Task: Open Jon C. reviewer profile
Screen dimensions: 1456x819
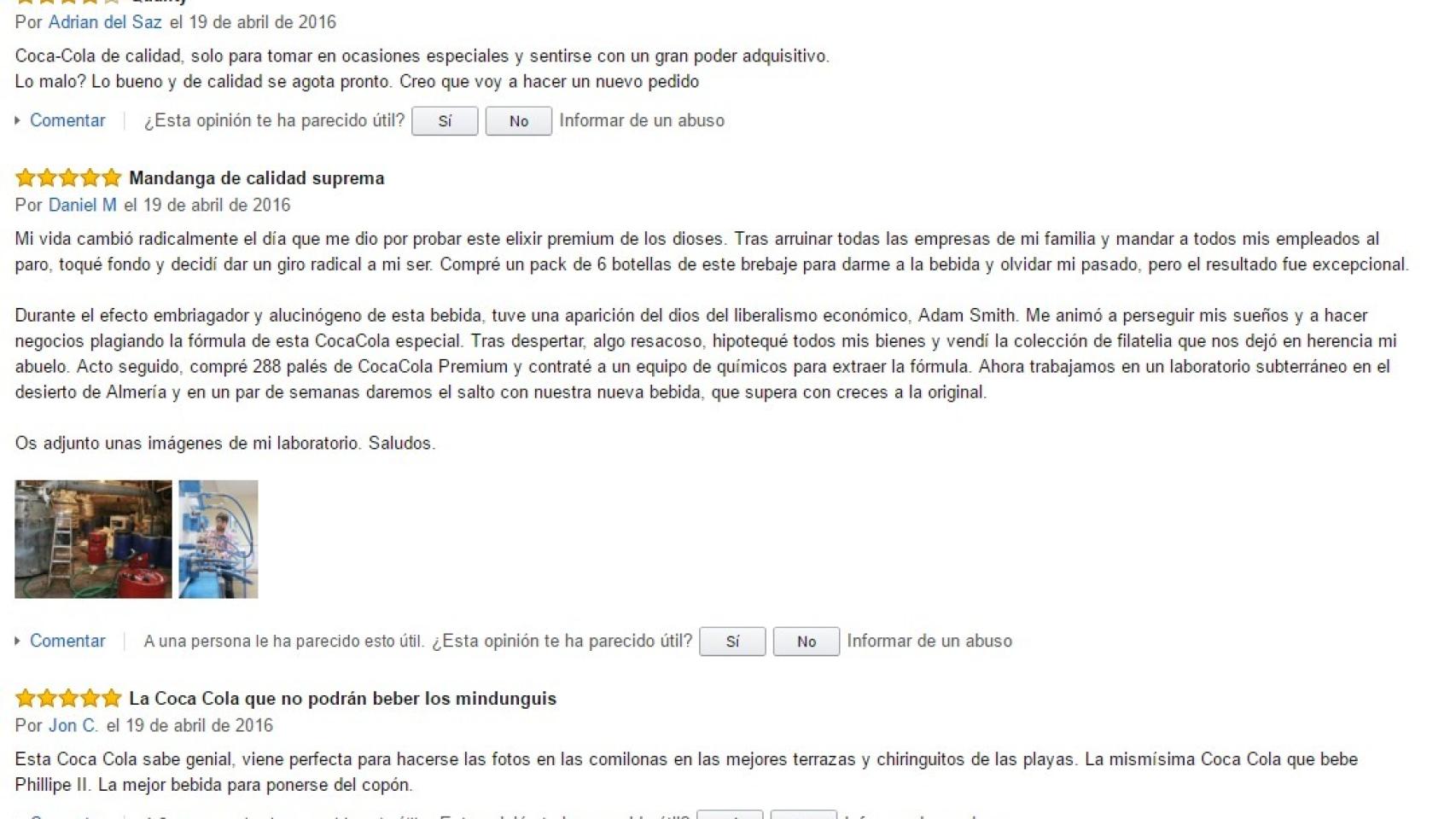Action: [73, 725]
